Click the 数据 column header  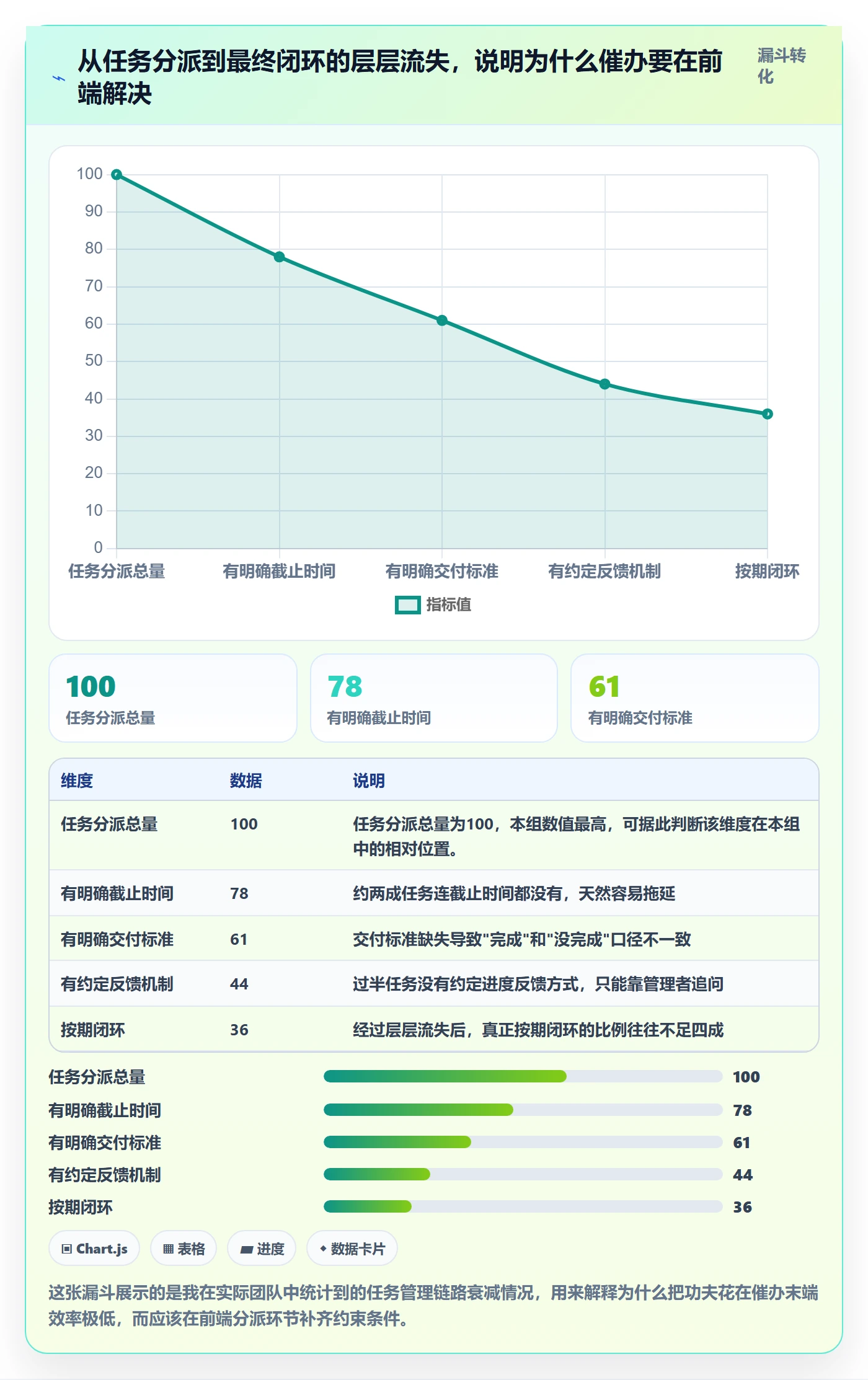coord(246,781)
